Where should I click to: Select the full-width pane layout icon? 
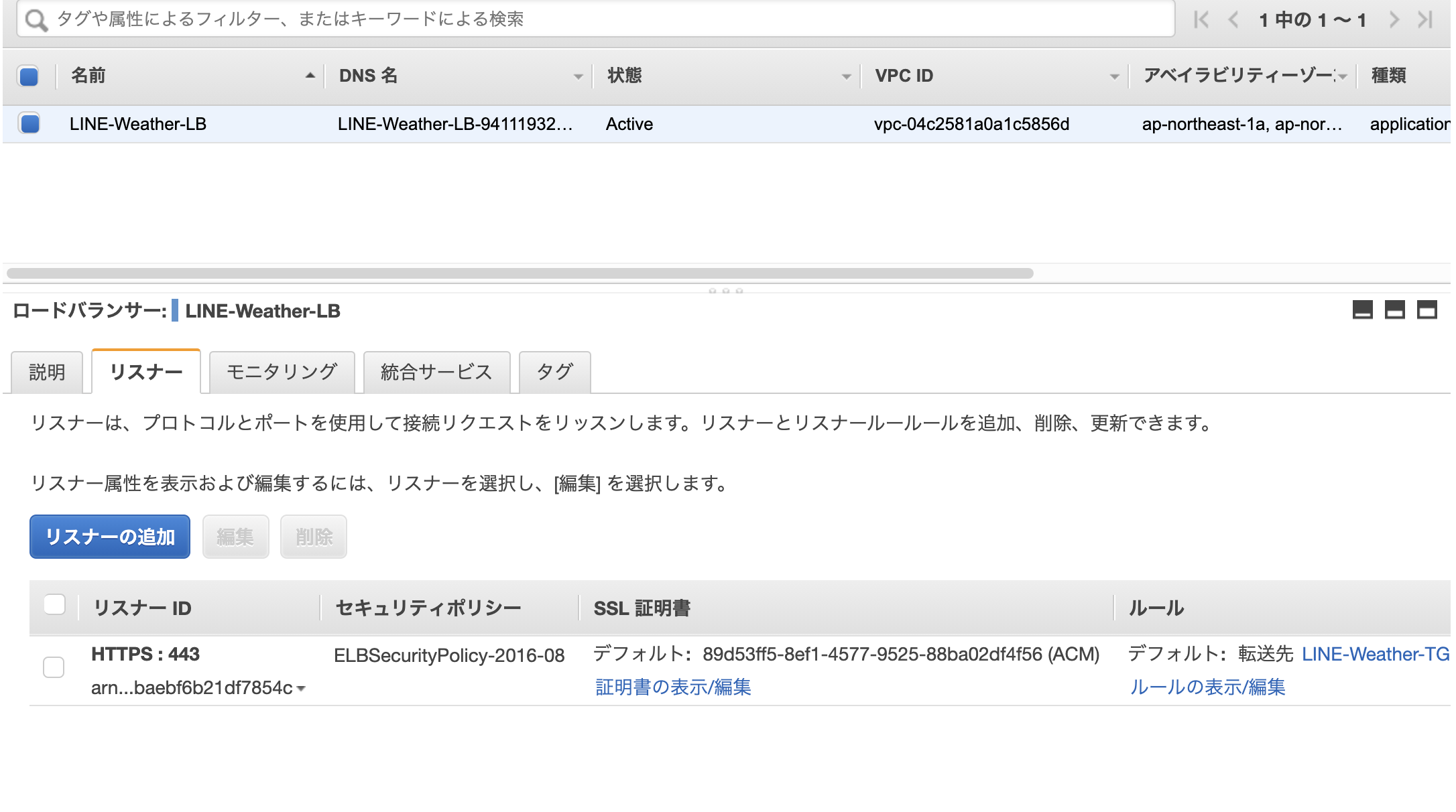point(1427,311)
